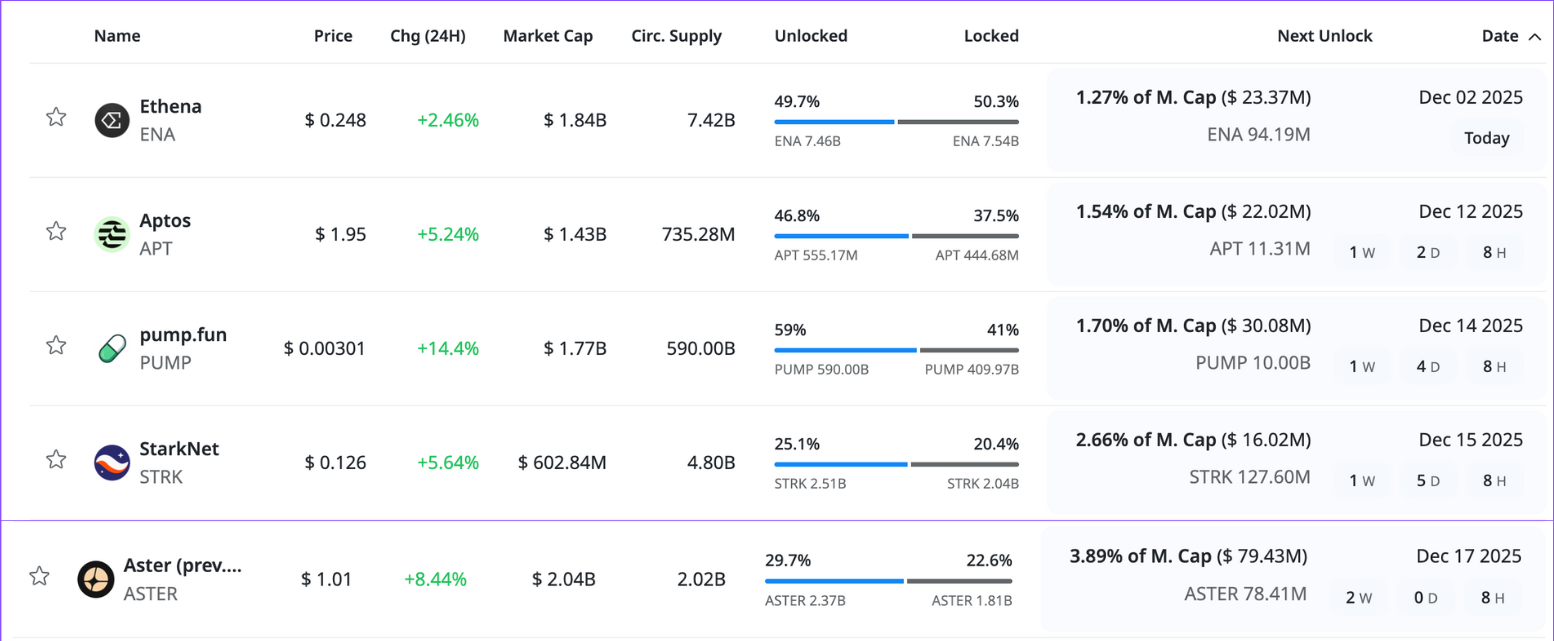Click the StarkNet token logo icon
1554x641 pixels.
click(112, 462)
